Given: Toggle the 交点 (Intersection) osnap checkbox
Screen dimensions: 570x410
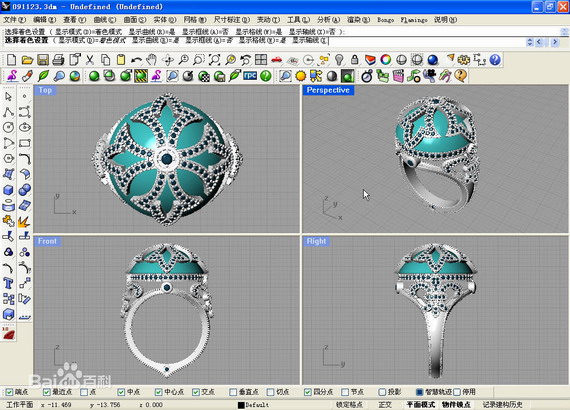Looking at the screenshot, I should pyautogui.click(x=196, y=392).
